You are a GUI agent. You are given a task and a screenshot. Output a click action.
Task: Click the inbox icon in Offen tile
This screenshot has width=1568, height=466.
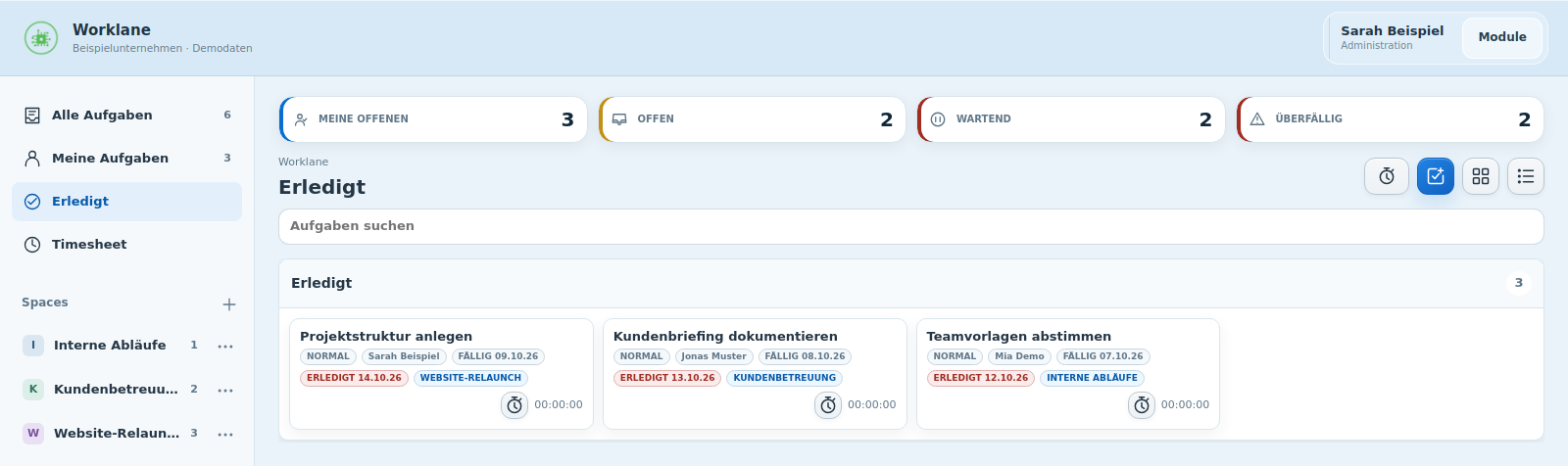click(x=619, y=119)
